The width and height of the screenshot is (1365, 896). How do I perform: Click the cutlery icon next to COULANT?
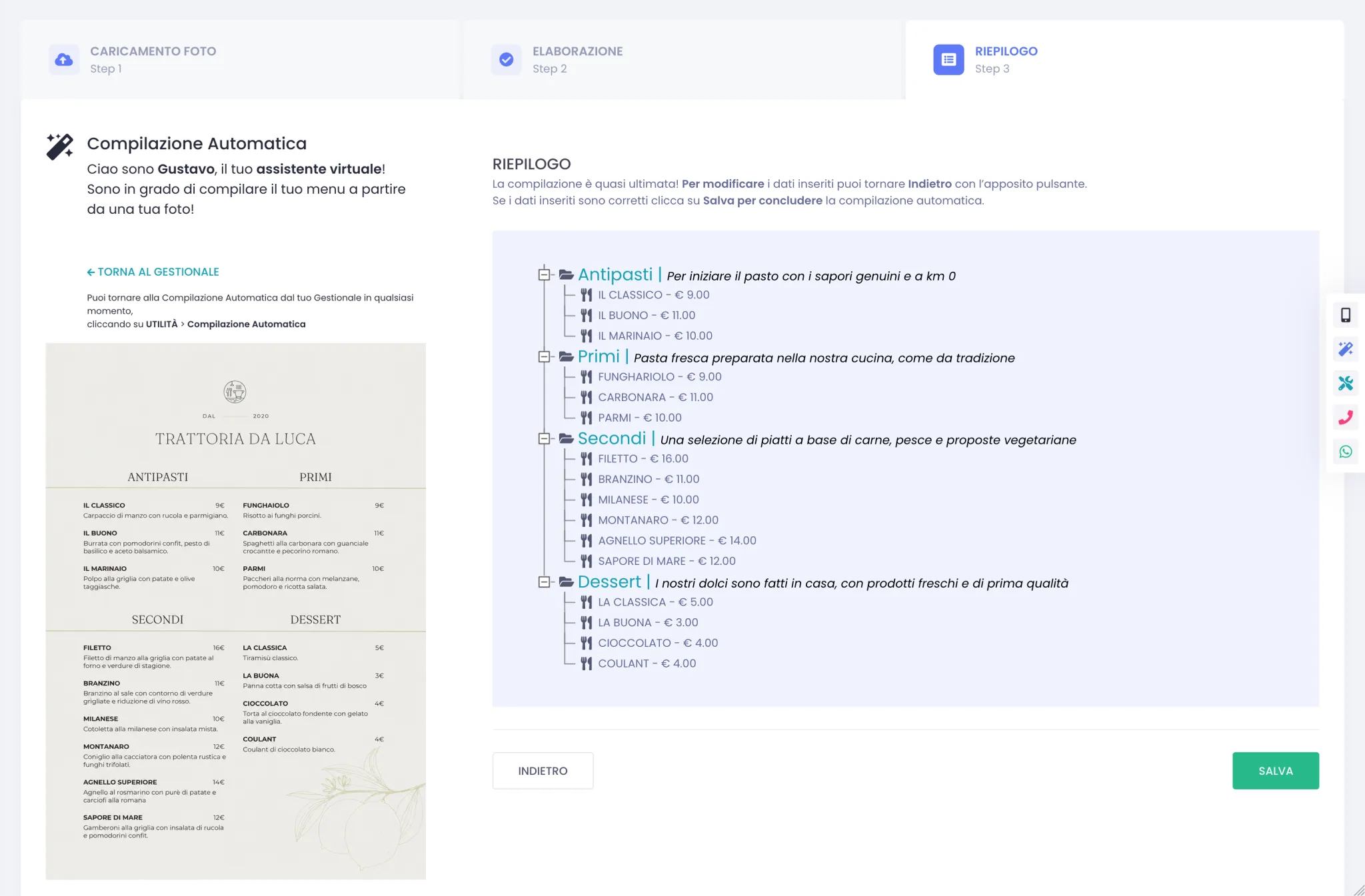(x=586, y=664)
